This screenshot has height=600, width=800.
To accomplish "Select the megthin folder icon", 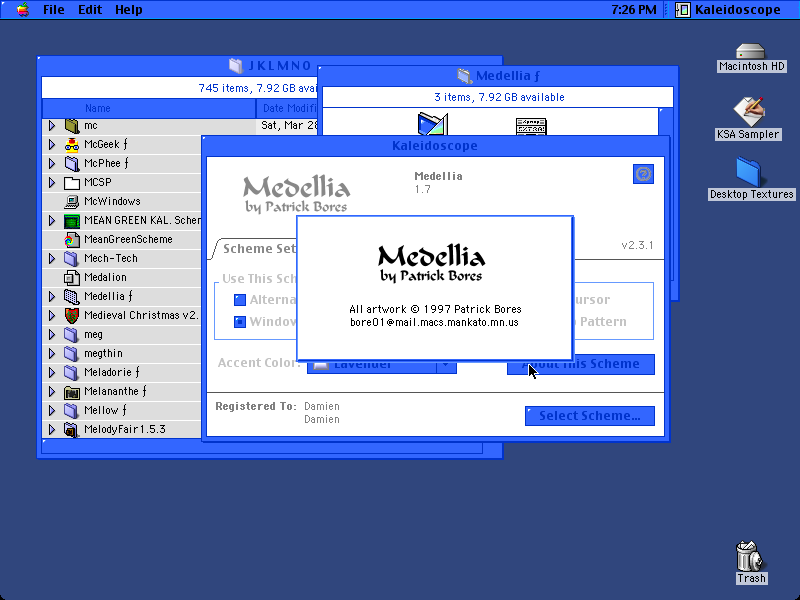I will tap(72, 353).
